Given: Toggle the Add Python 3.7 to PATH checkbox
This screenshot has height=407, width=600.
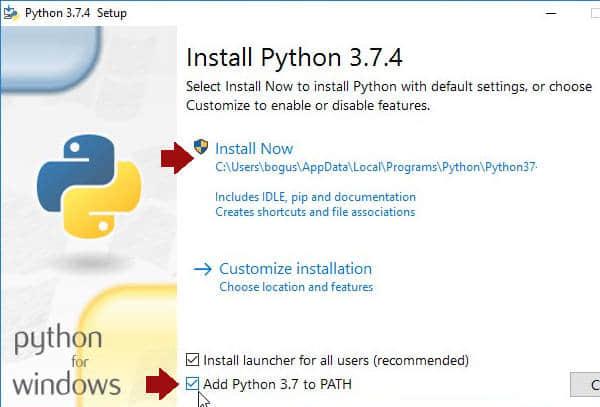Looking at the screenshot, I should [x=193, y=384].
